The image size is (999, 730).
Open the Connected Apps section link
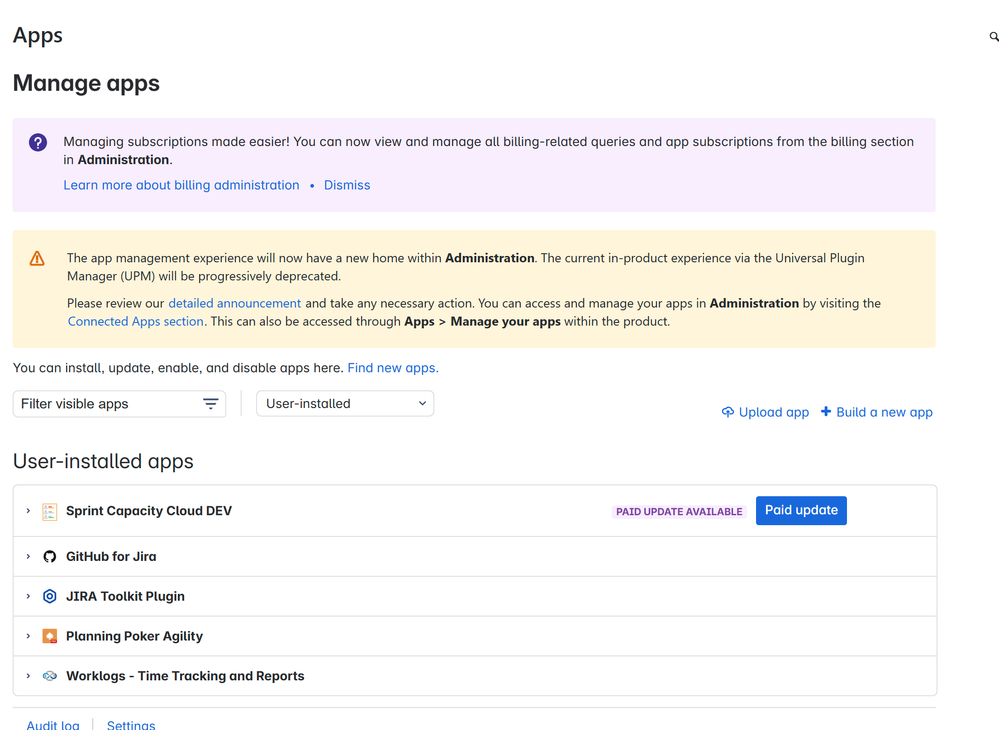coord(136,322)
